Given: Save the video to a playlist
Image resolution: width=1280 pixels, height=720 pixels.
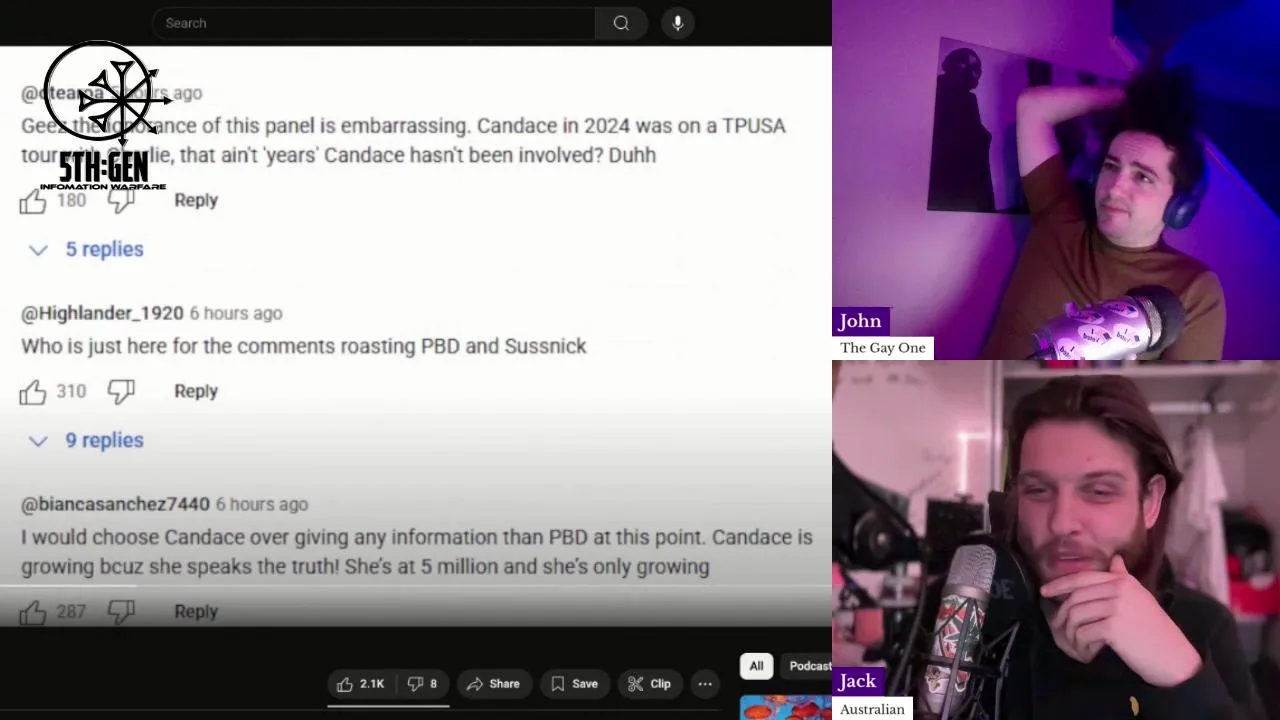Looking at the screenshot, I should pos(574,684).
